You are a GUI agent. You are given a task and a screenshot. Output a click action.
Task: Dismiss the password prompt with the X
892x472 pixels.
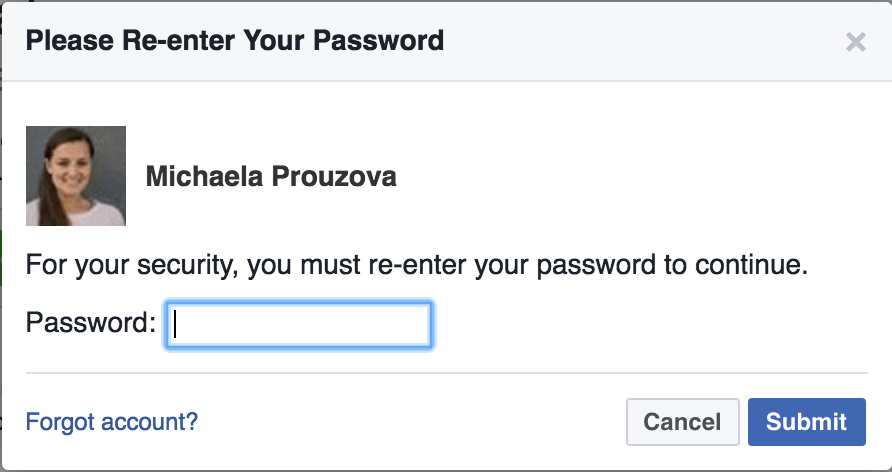point(855,42)
